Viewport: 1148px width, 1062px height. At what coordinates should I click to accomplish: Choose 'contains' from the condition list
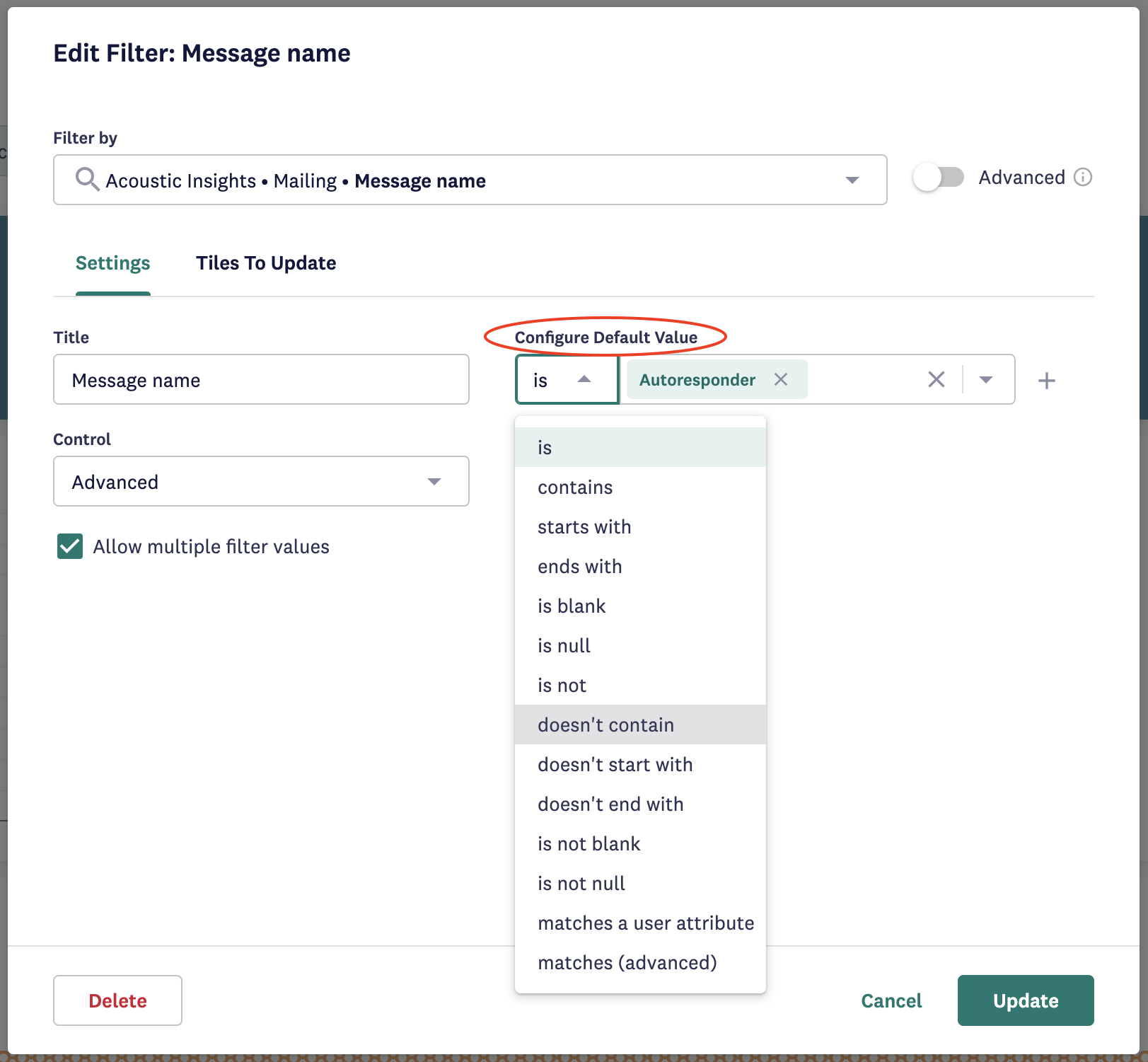pyautogui.click(x=575, y=487)
